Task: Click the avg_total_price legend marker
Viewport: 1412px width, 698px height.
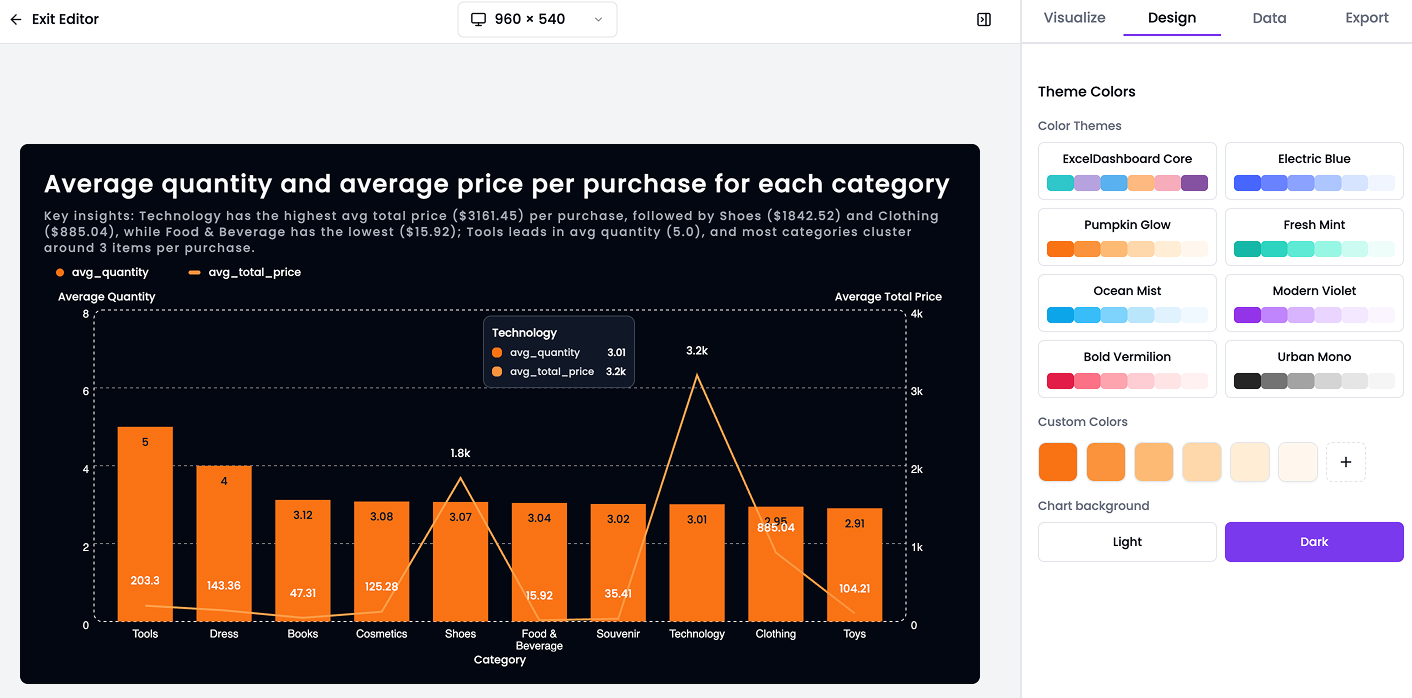Action: pos(192,272)
